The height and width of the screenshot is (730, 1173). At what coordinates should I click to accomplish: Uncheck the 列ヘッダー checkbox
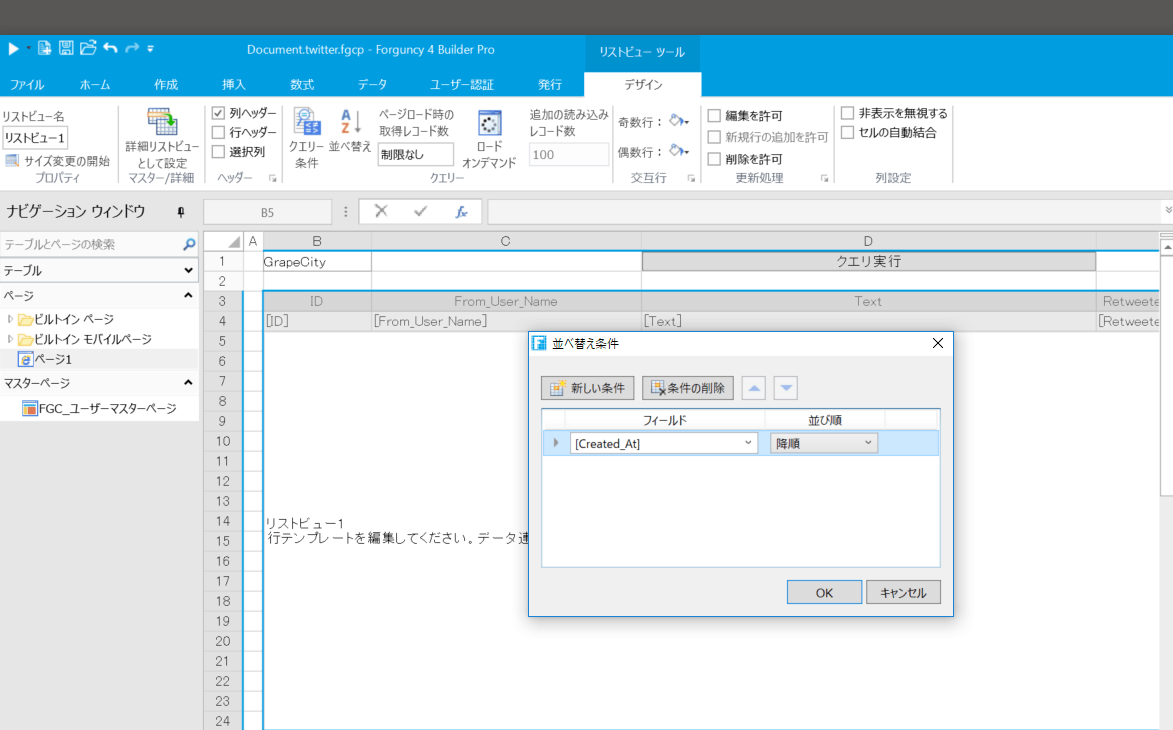click(219, 114)
